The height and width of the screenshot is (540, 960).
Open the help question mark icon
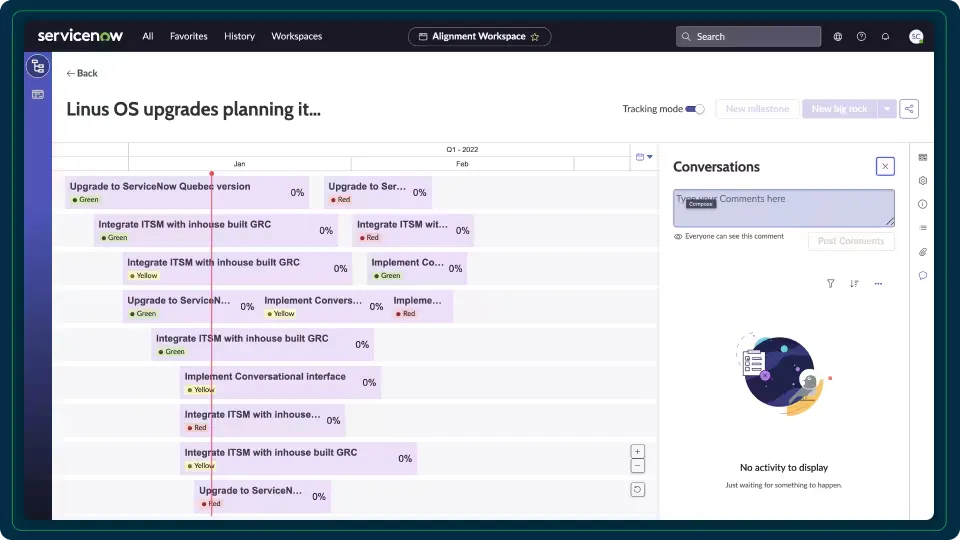[x=861, y=37]
